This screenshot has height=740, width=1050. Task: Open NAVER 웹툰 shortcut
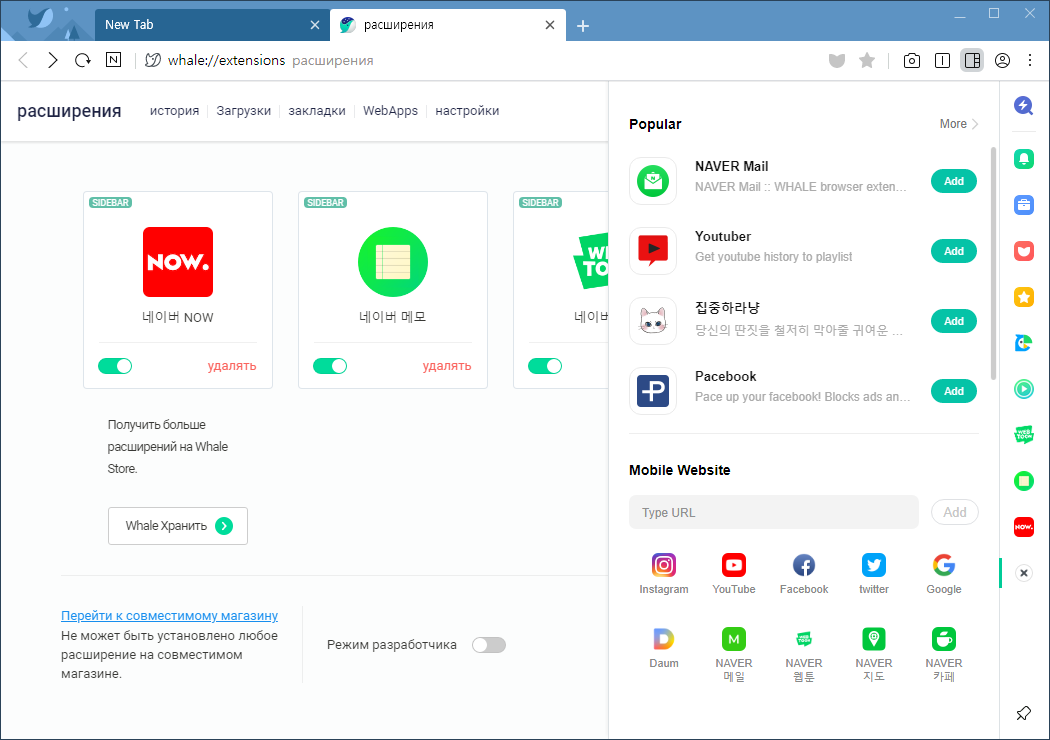click(x=804, y=655)
